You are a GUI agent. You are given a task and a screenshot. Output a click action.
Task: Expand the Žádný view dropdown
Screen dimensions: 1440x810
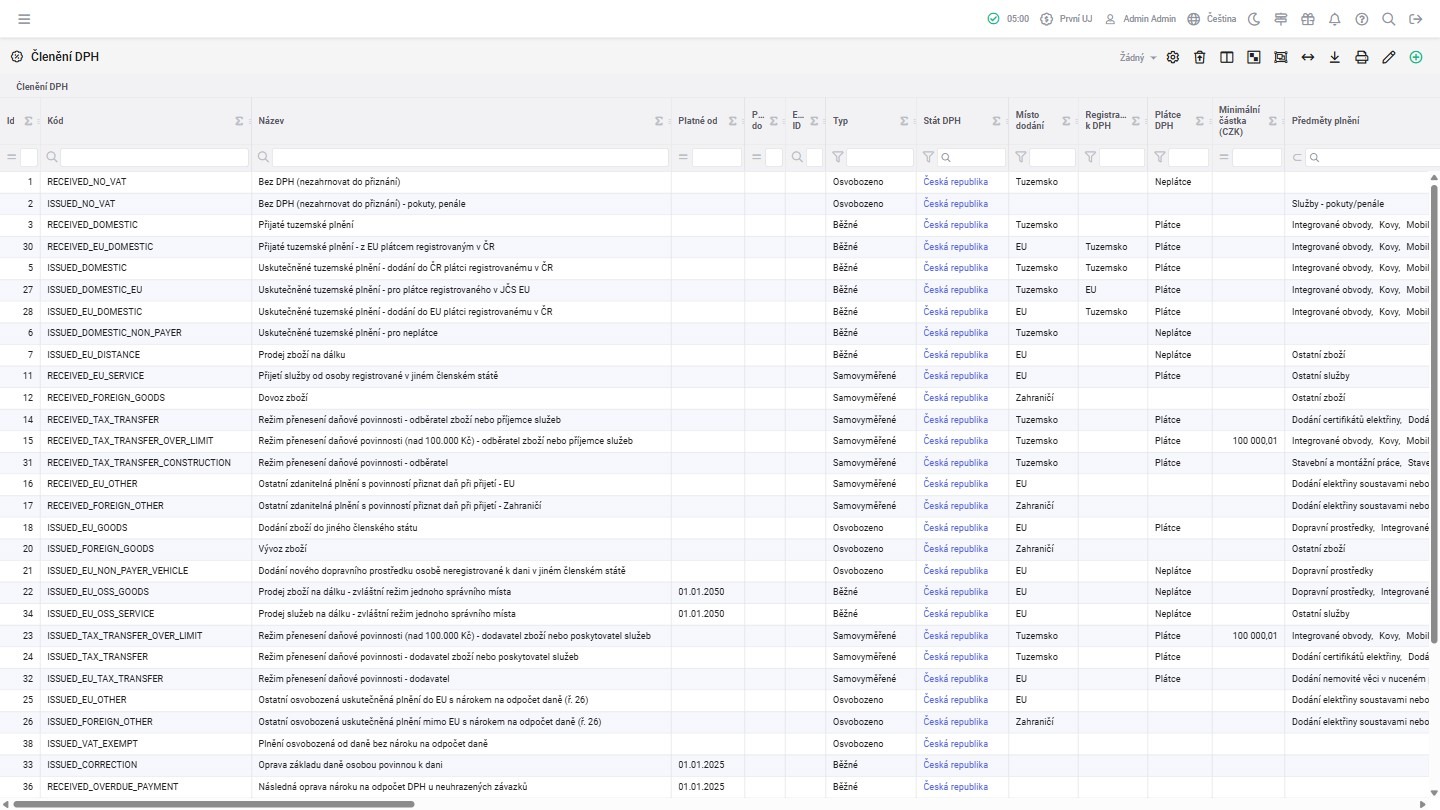pos(1137,58)
